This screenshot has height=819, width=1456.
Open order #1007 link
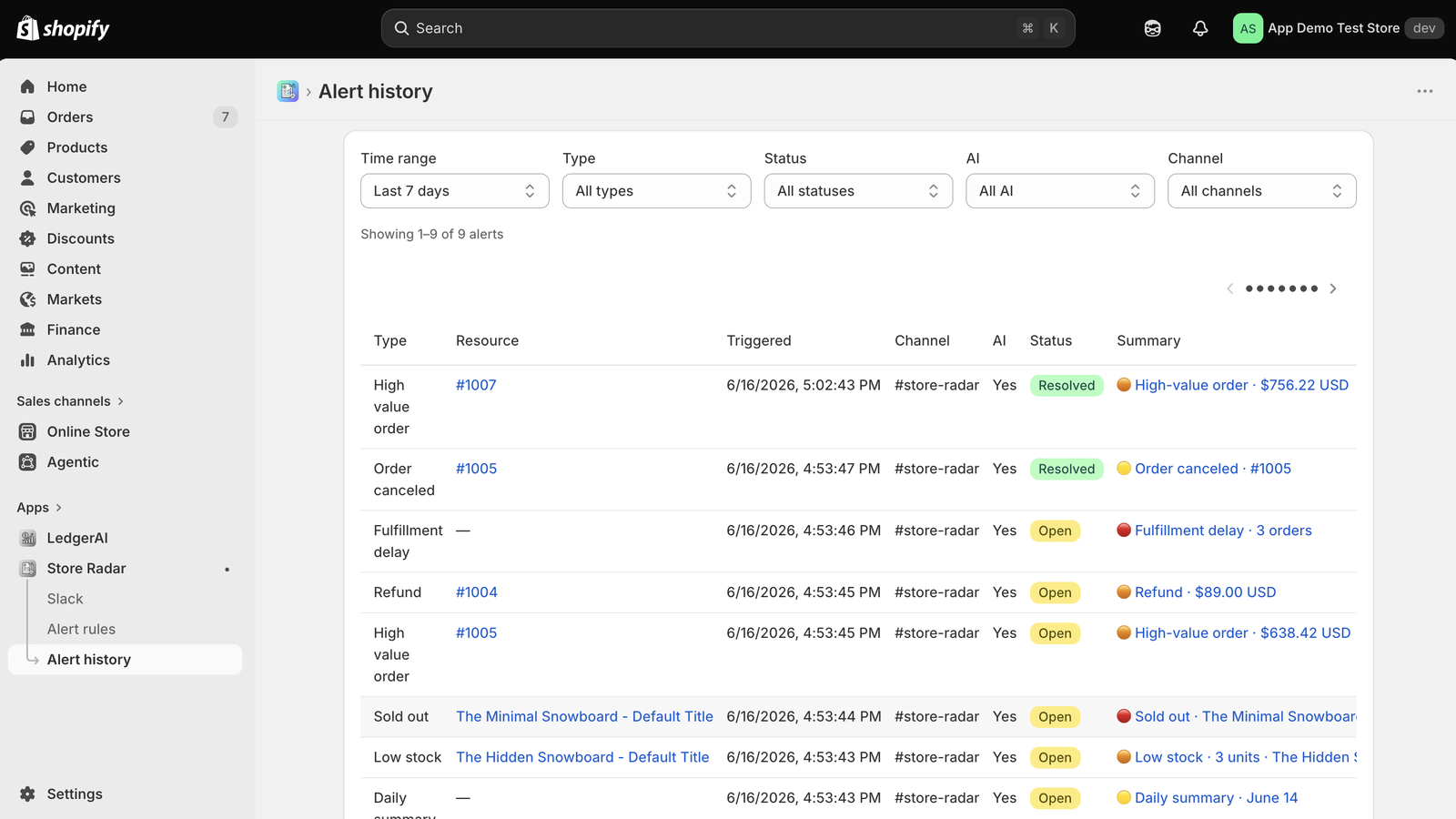[x=476, y=385]
